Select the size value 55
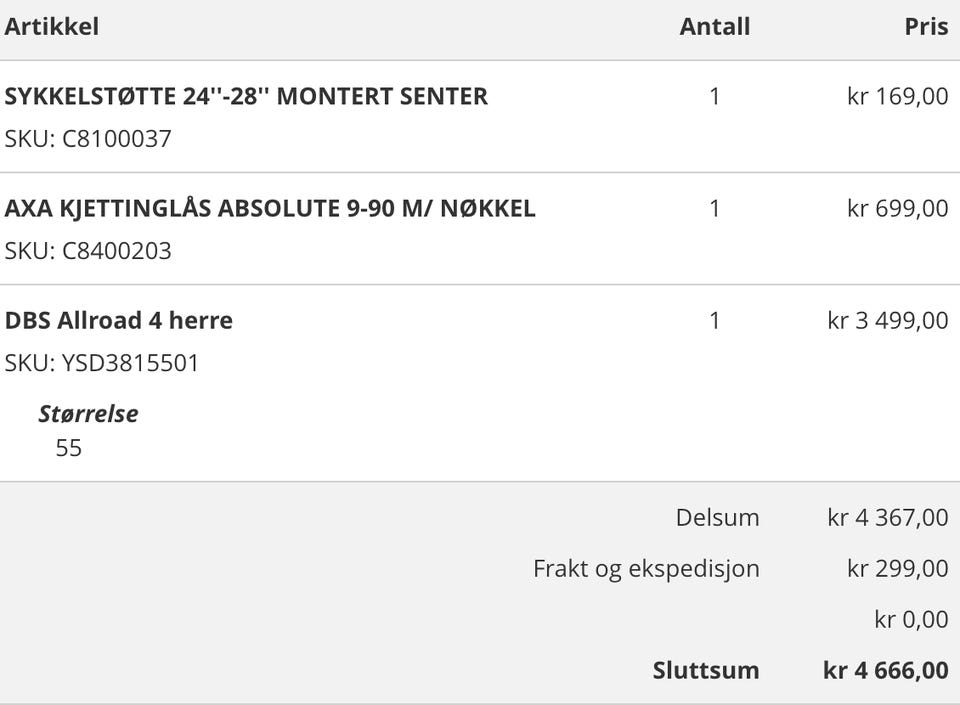 click(x=69, y=448)
